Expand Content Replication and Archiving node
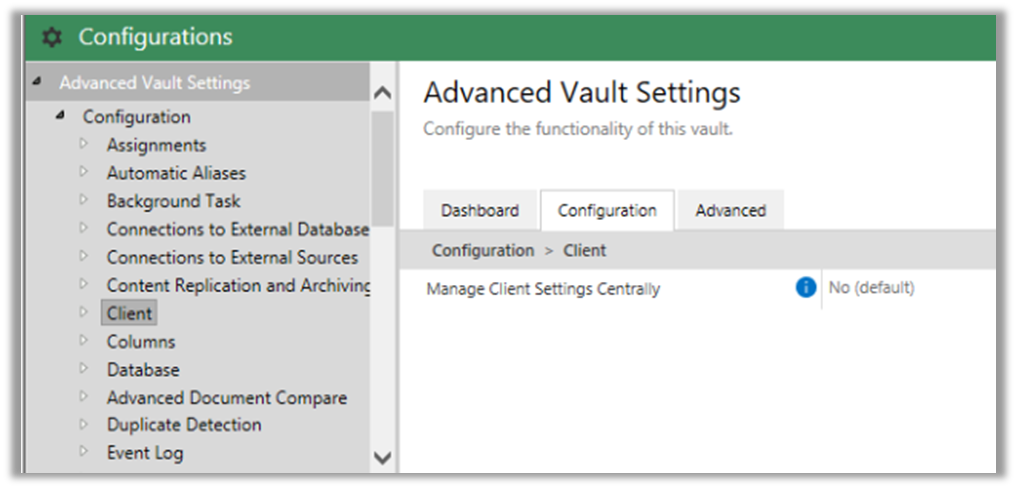This screenshot has width=1017, height=488. click(x=83, y=284)
